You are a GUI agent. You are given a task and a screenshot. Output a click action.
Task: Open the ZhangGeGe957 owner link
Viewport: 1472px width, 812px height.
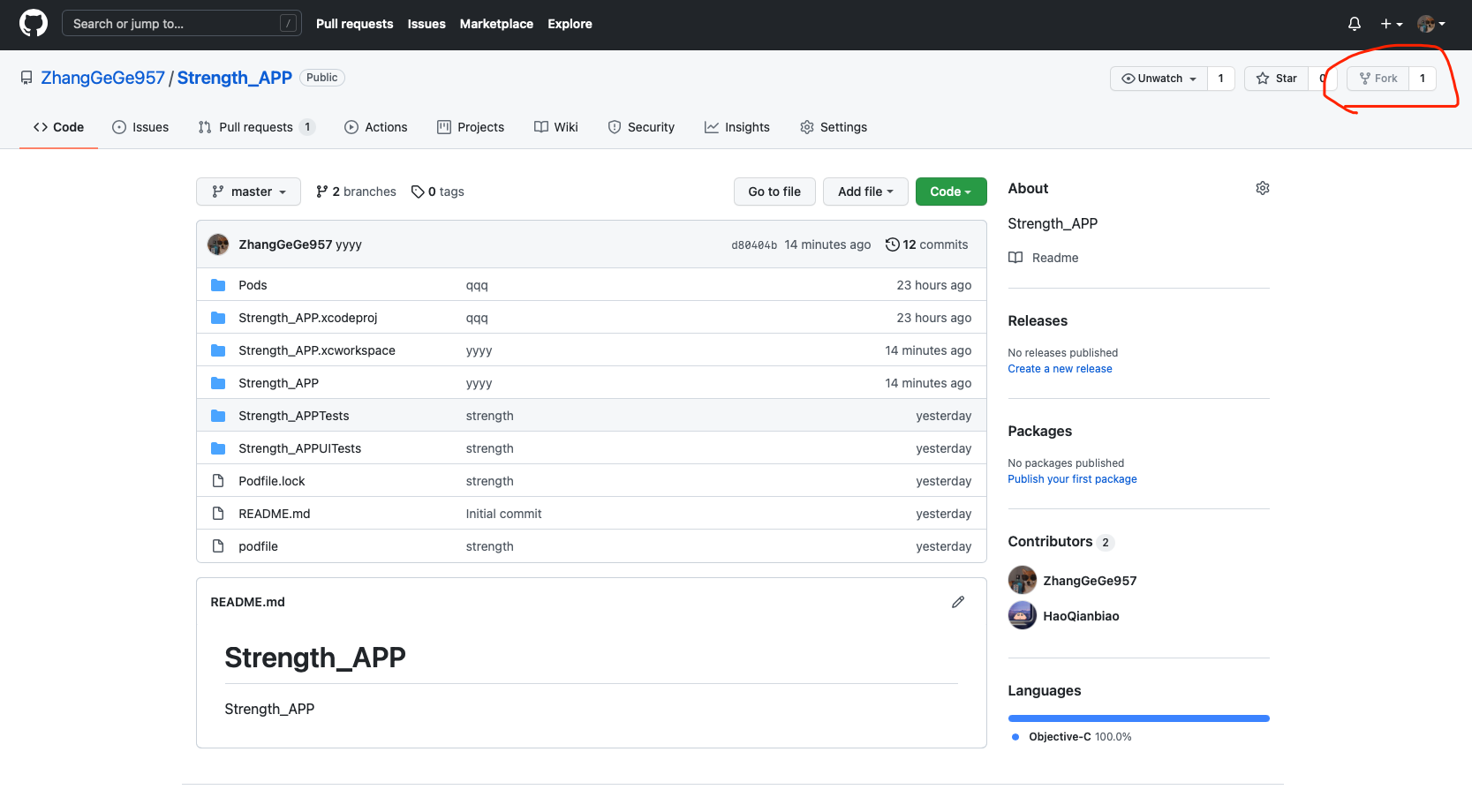[x=102, y=78]
